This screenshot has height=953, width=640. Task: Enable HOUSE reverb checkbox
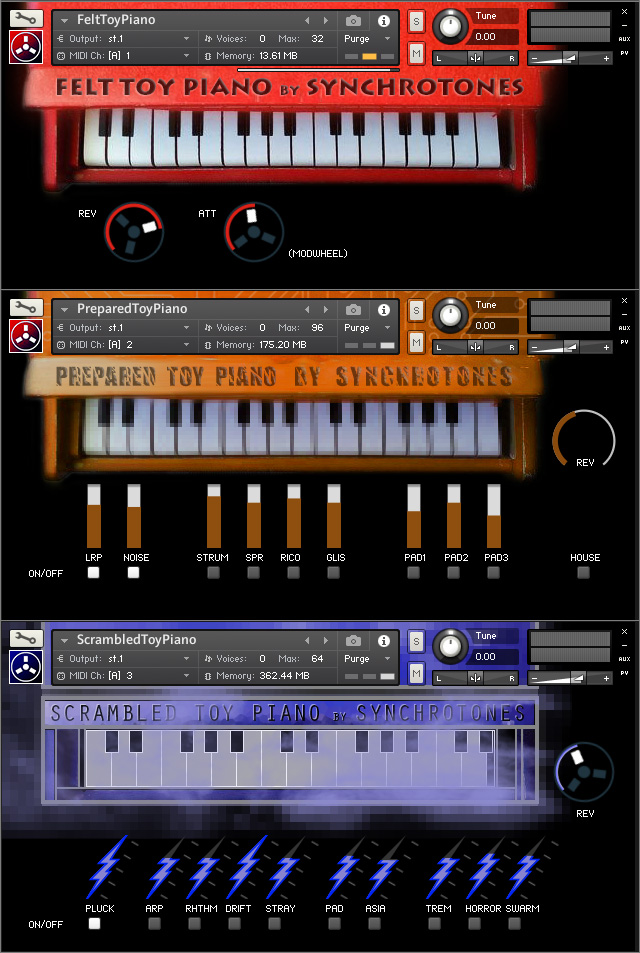click(583, 573)
